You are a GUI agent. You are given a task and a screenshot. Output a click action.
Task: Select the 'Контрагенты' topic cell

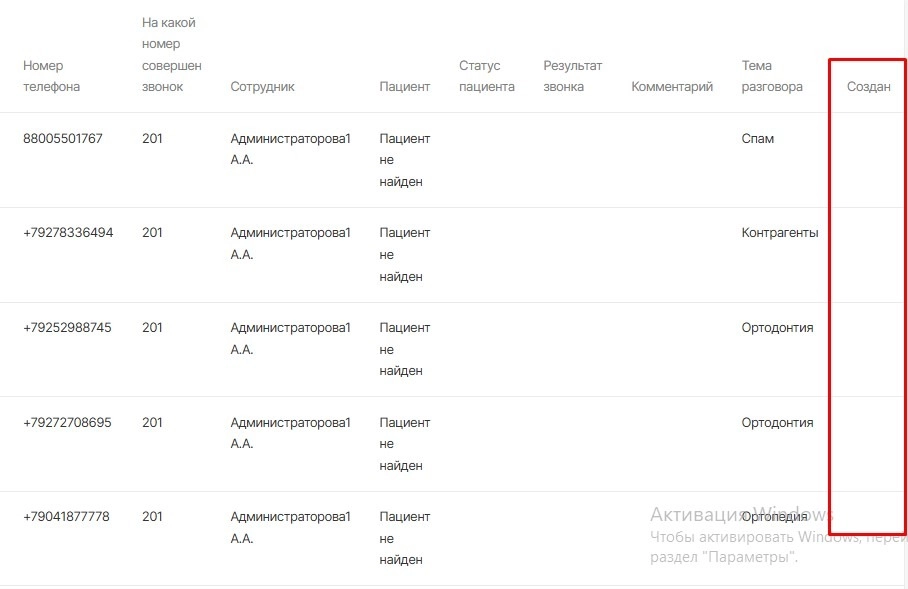(x=779, y=233)
